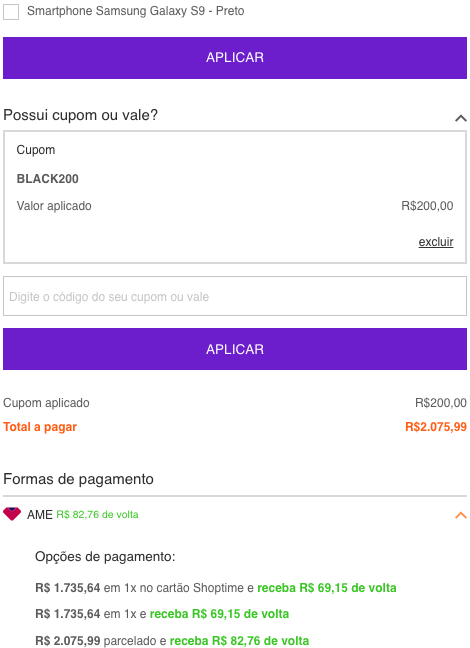Click the 'Total a pagar' label

tap(40, 427)
